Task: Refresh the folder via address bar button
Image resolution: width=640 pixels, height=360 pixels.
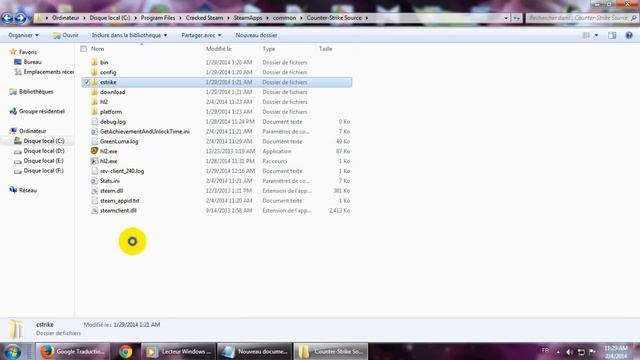Action: [x=516, y=18]
